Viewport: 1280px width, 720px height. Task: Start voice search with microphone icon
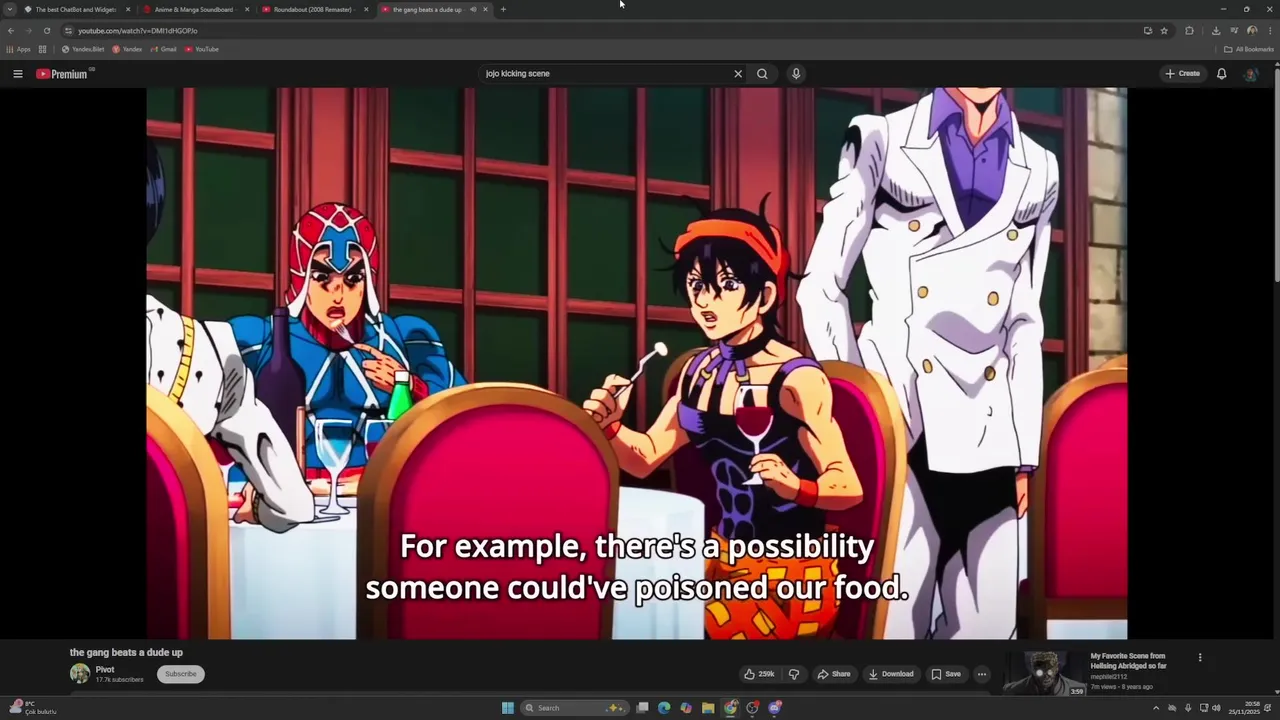tap(796, 74)
